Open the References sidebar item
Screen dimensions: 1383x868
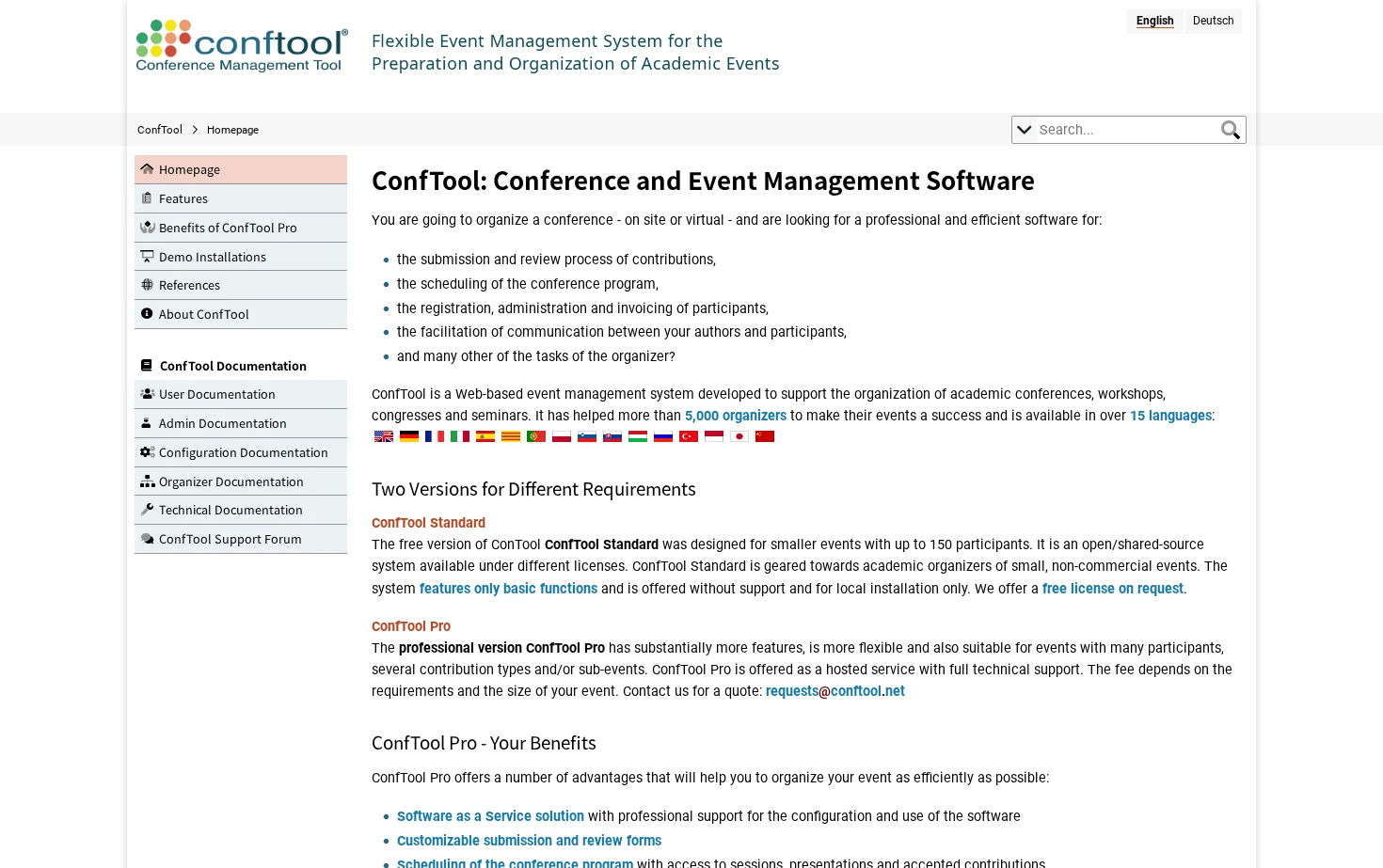[241, 285]
